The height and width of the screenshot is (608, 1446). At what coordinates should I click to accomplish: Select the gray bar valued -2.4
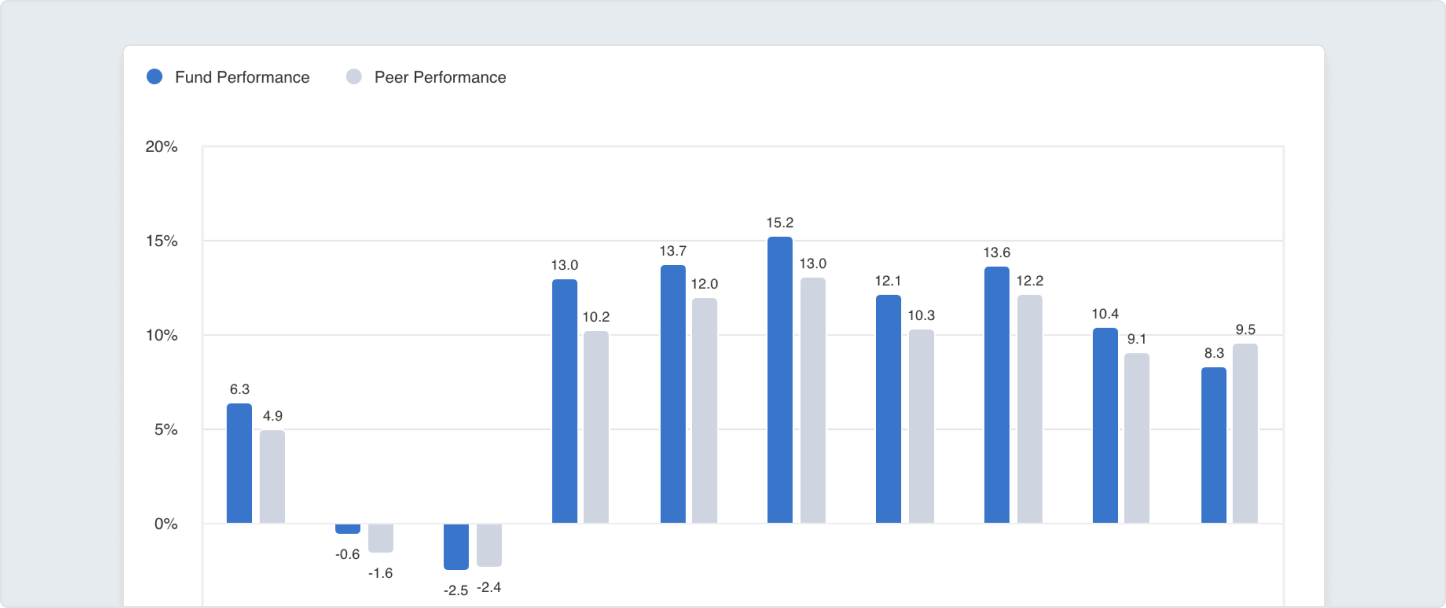click(489, 545)
